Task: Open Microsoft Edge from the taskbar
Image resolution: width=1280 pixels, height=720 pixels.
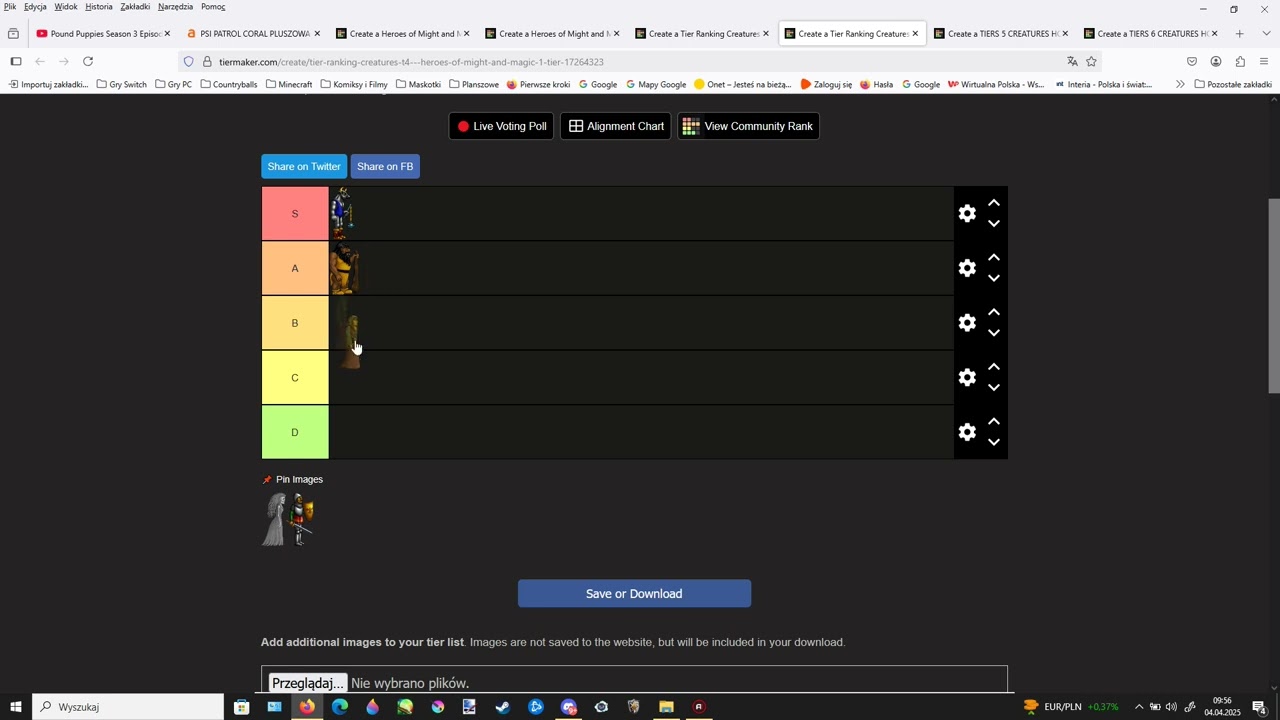Action: (340, 707)
